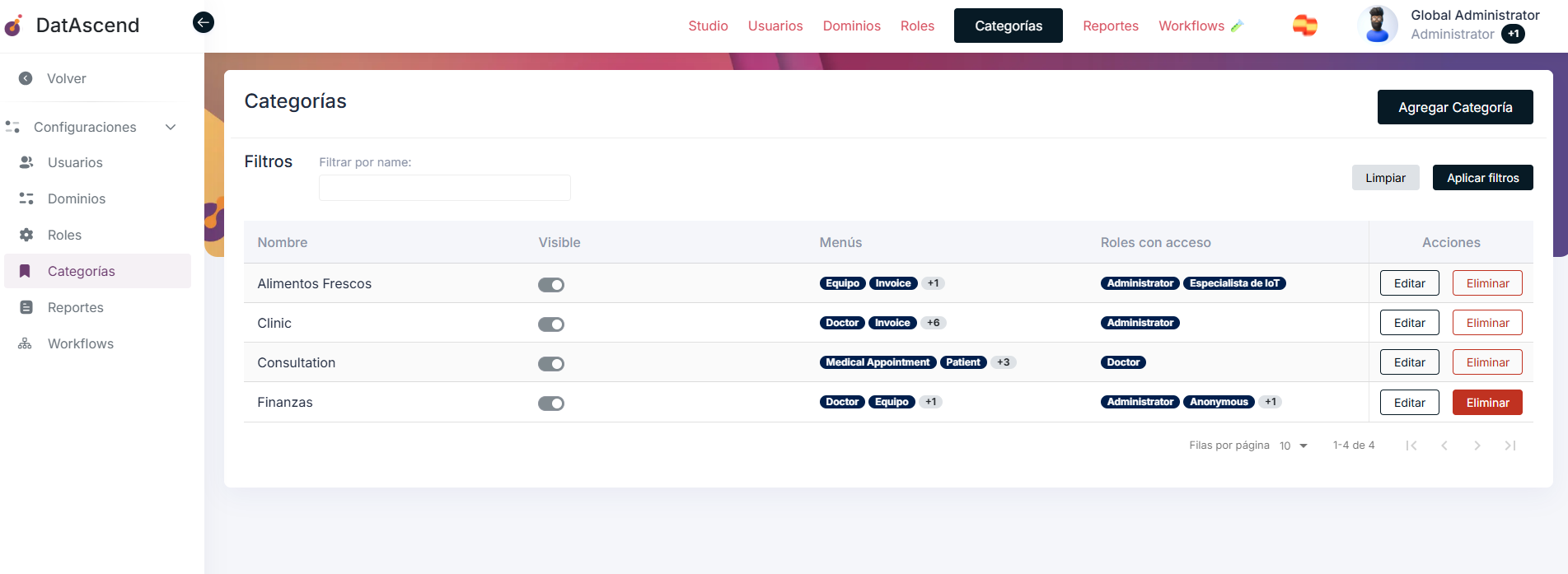Viewport: 1568px width, 574px height.
Task: Focus the Filtrar por name input field
Action: pos(444,188)
